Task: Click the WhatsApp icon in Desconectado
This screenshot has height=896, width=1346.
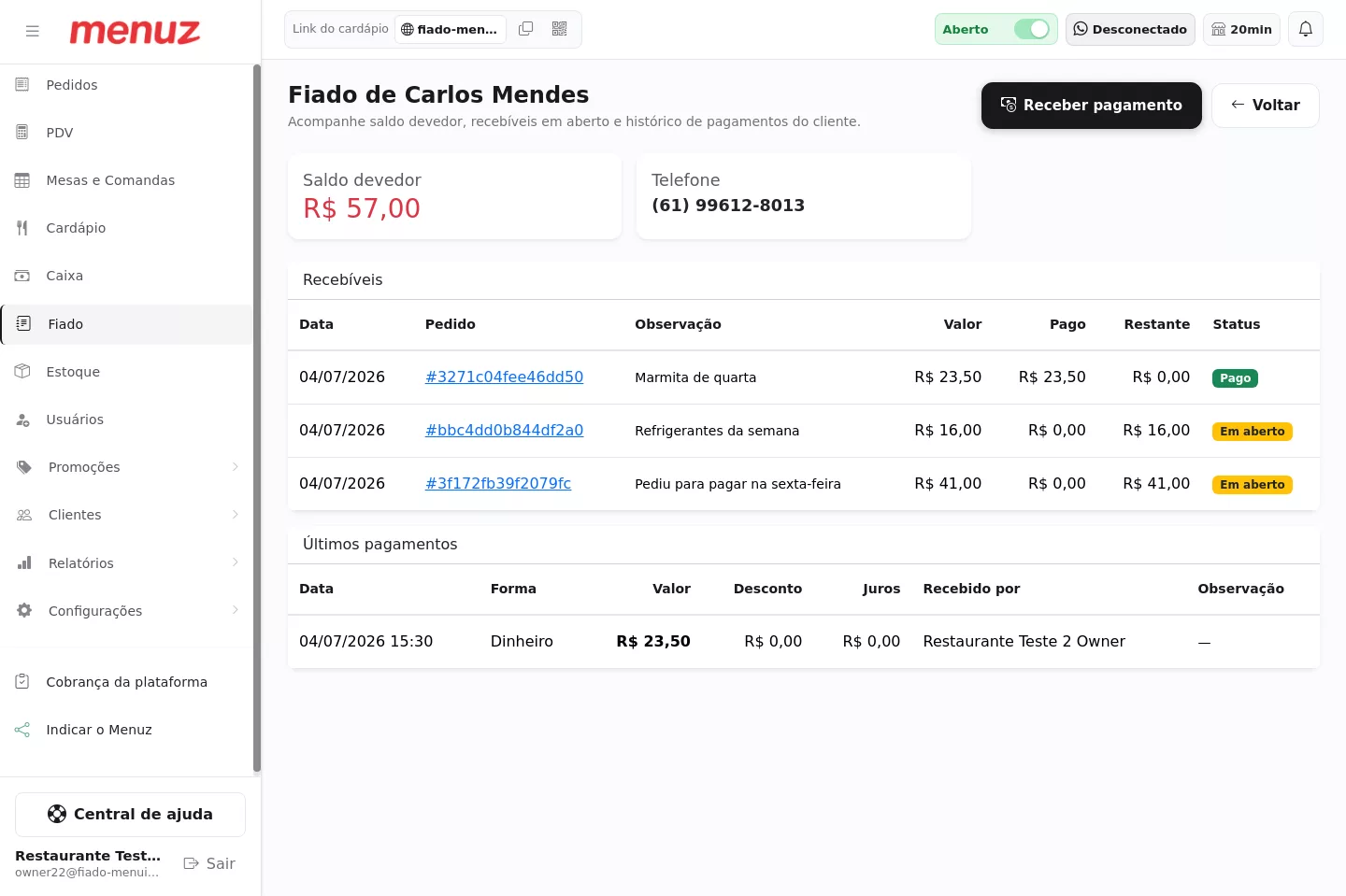Action: pyautogui.click(x=1081, y=29)
